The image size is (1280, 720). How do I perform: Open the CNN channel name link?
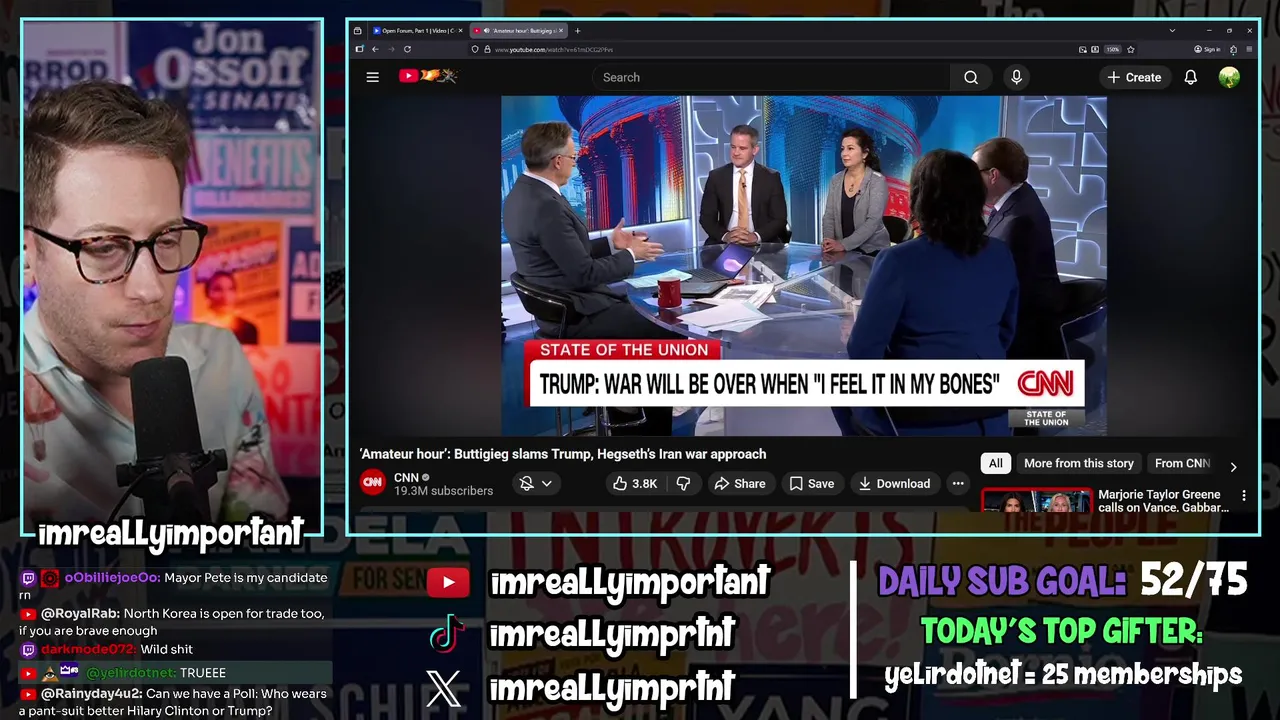406,477
